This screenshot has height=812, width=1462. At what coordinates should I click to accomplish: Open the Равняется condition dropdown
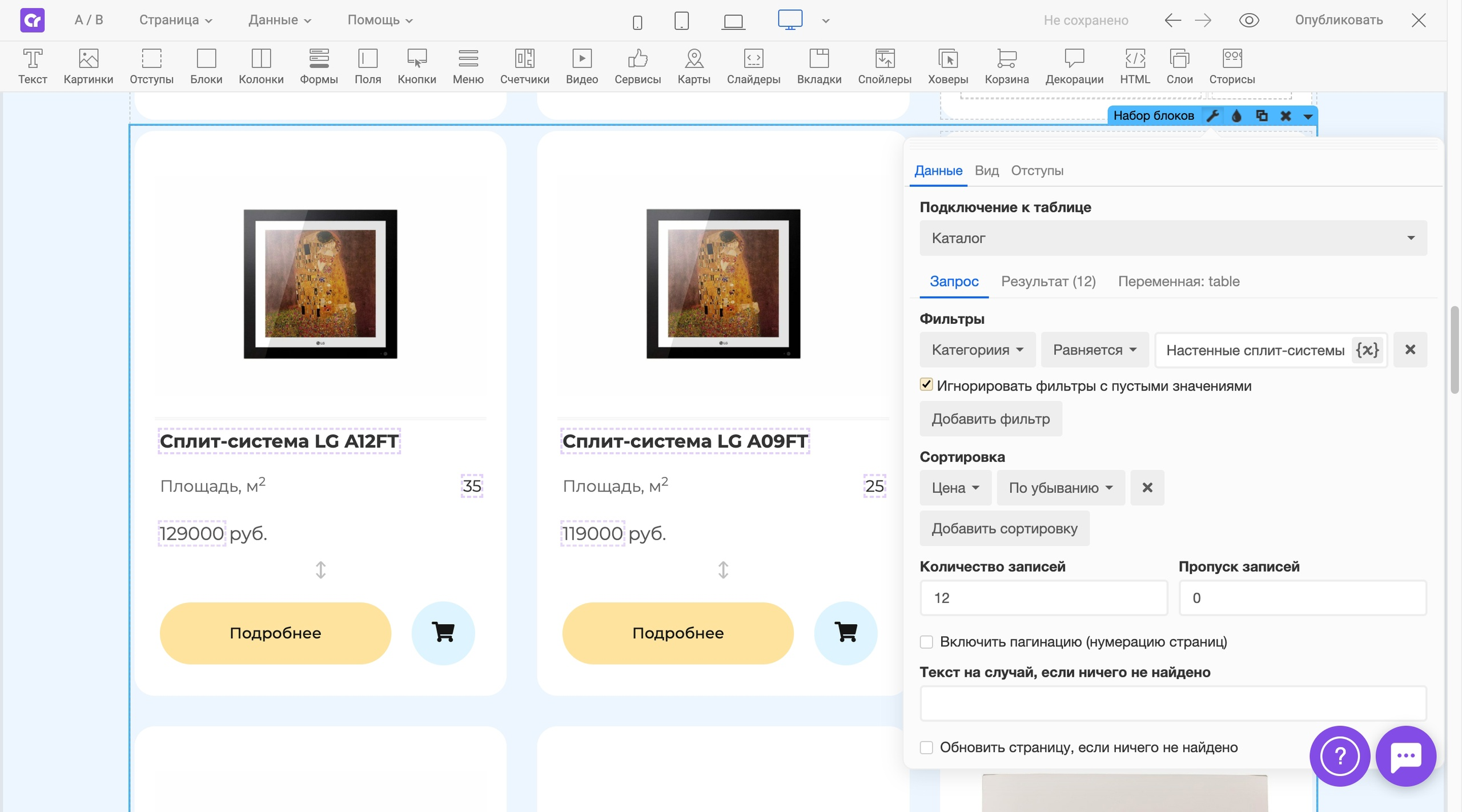[1095, 350]
